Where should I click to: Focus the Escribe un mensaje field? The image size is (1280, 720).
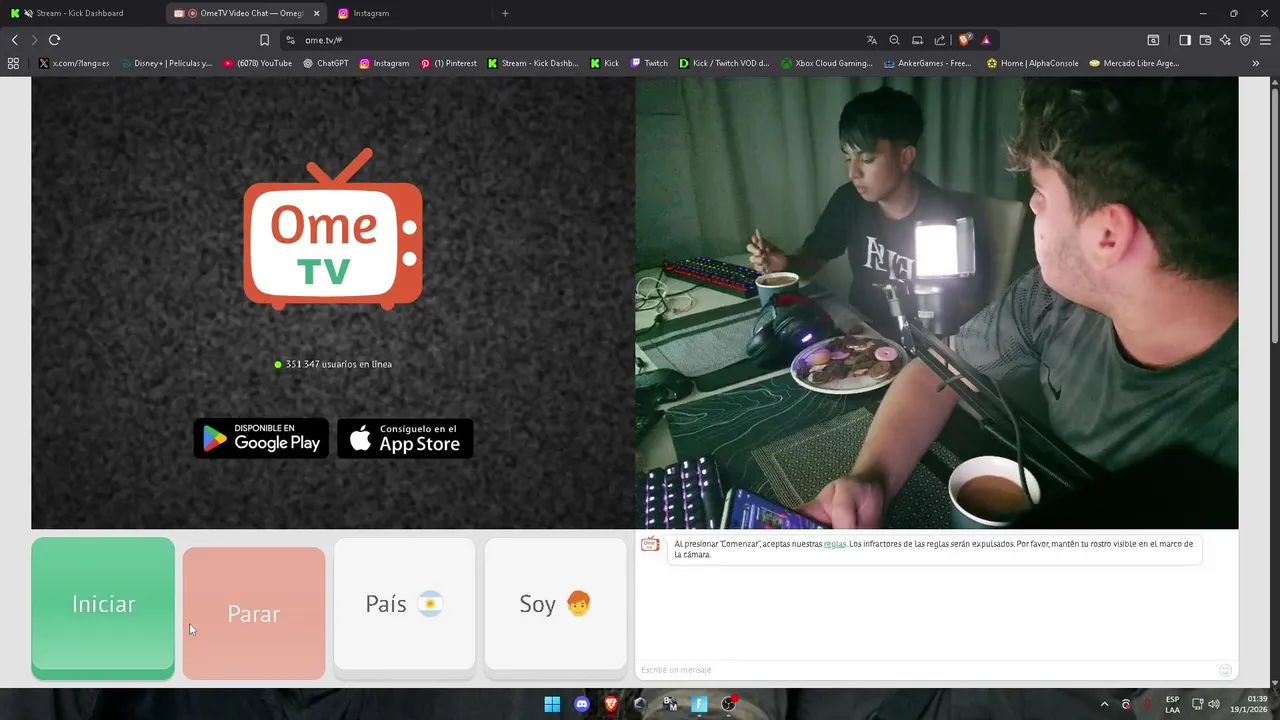coord(925,670)
